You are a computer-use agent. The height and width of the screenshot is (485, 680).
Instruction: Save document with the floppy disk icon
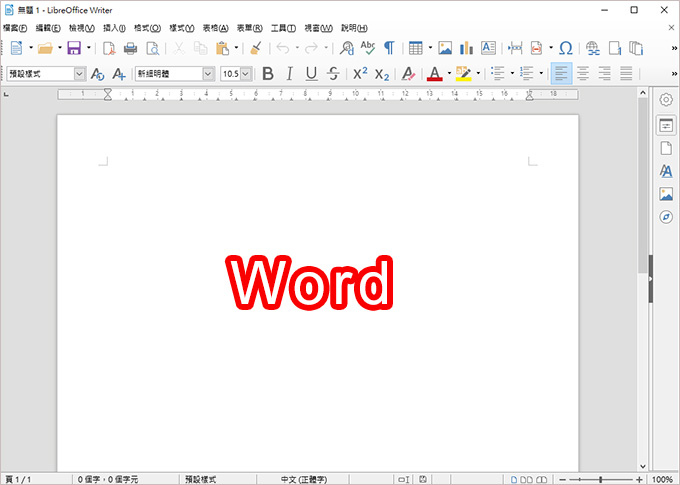(74, 48)
